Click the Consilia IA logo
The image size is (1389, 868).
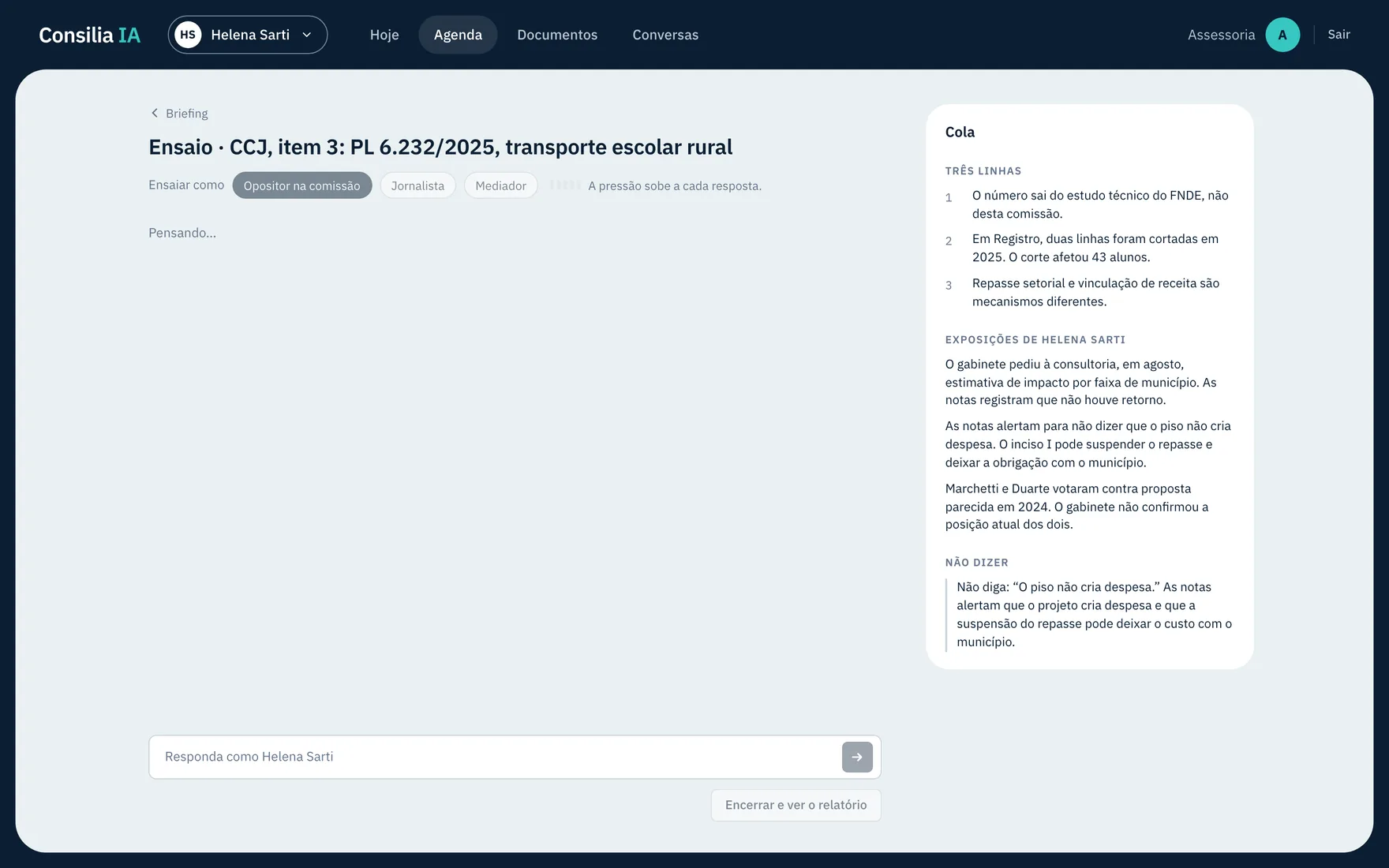pyautogui.click(x=89, y=35)
